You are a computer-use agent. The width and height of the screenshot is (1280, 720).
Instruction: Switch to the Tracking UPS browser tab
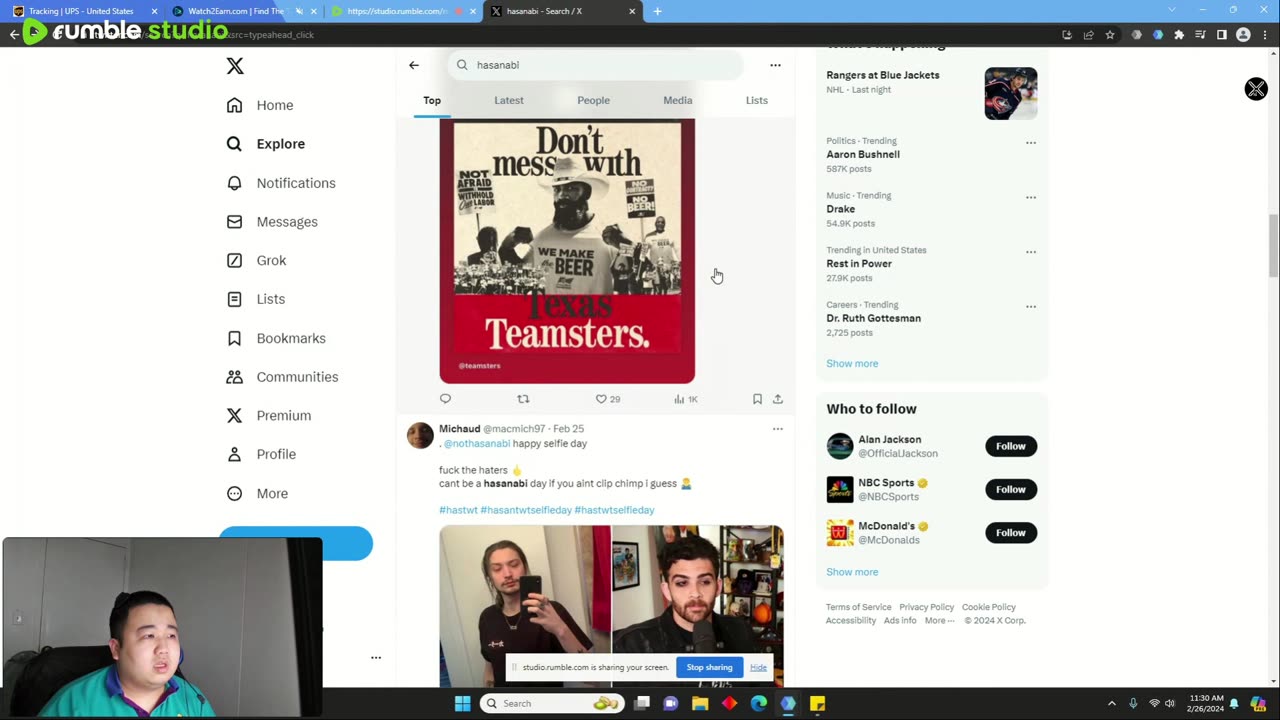click(83, 11)
